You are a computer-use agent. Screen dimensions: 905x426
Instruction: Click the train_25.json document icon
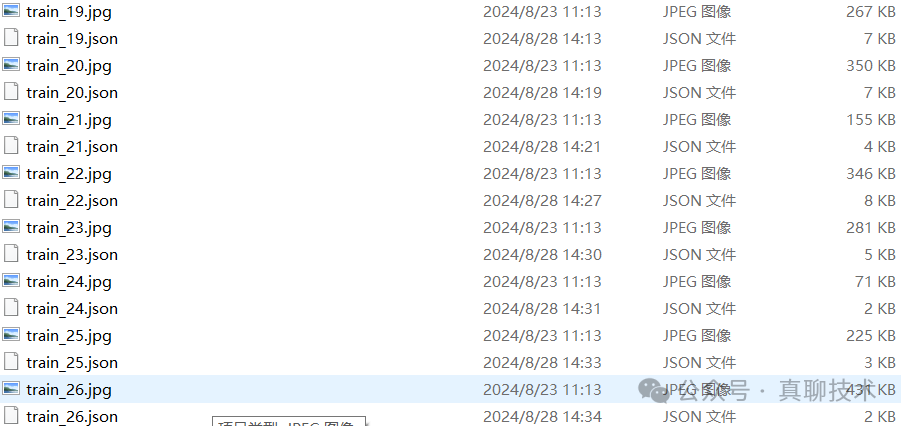pos(11,362)
